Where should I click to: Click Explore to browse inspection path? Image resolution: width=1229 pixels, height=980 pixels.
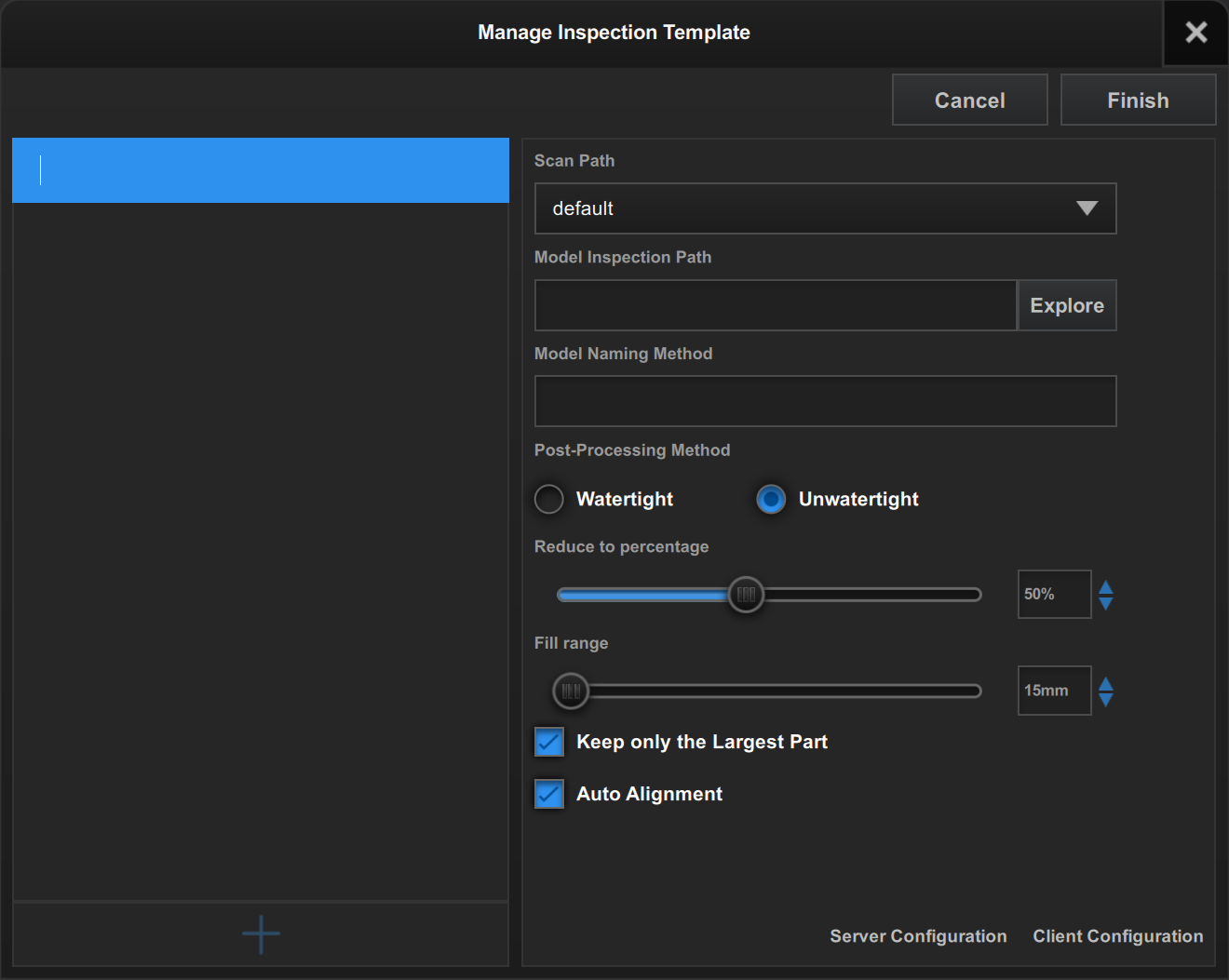(1066, 305)
